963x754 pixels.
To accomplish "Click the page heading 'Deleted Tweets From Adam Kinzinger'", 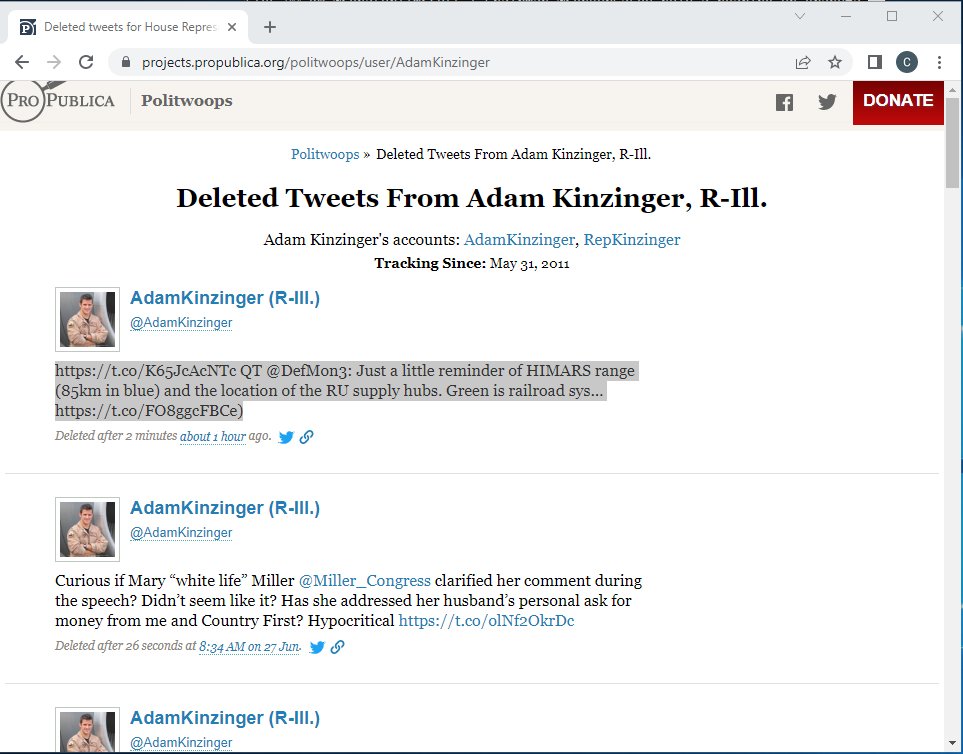I will 472,198.
